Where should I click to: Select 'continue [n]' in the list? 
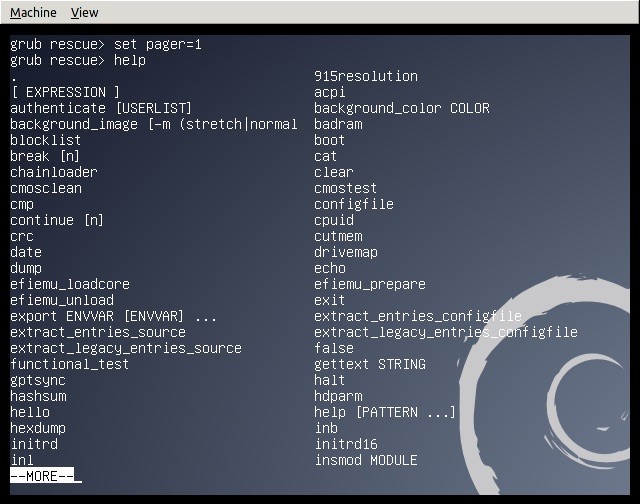[57, 220]
